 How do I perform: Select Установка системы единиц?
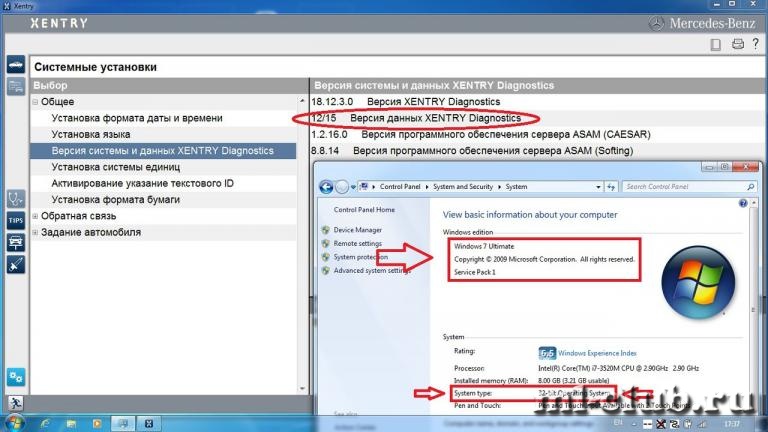pyautogui.click(x=116, y=167)
